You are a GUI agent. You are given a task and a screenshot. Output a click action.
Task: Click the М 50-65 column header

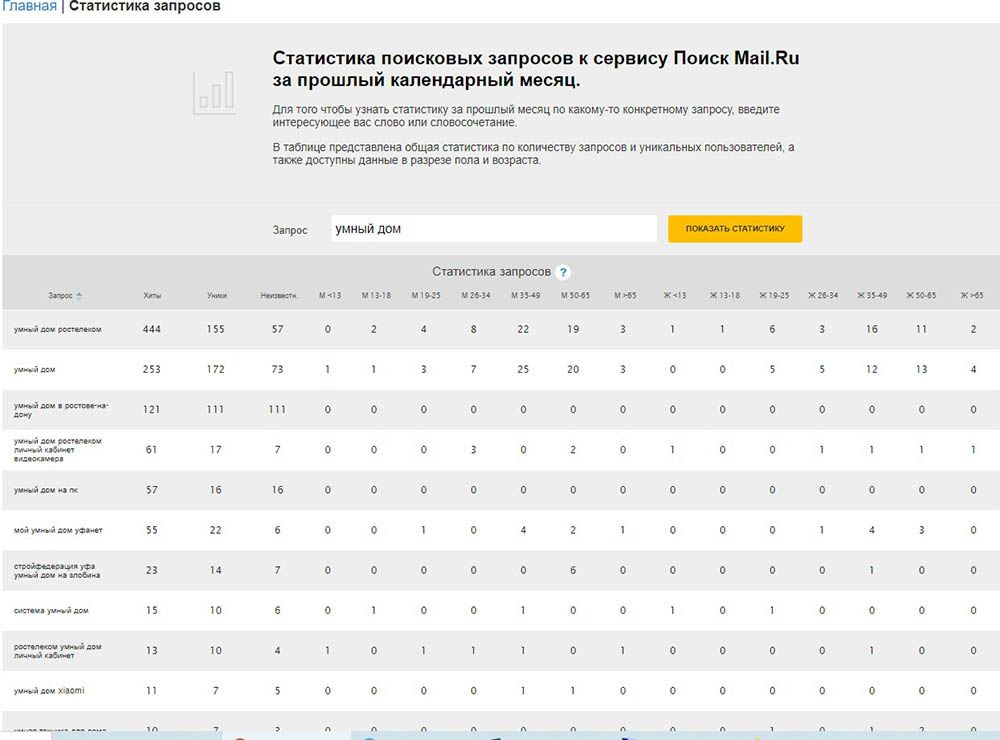pos(575,295)
